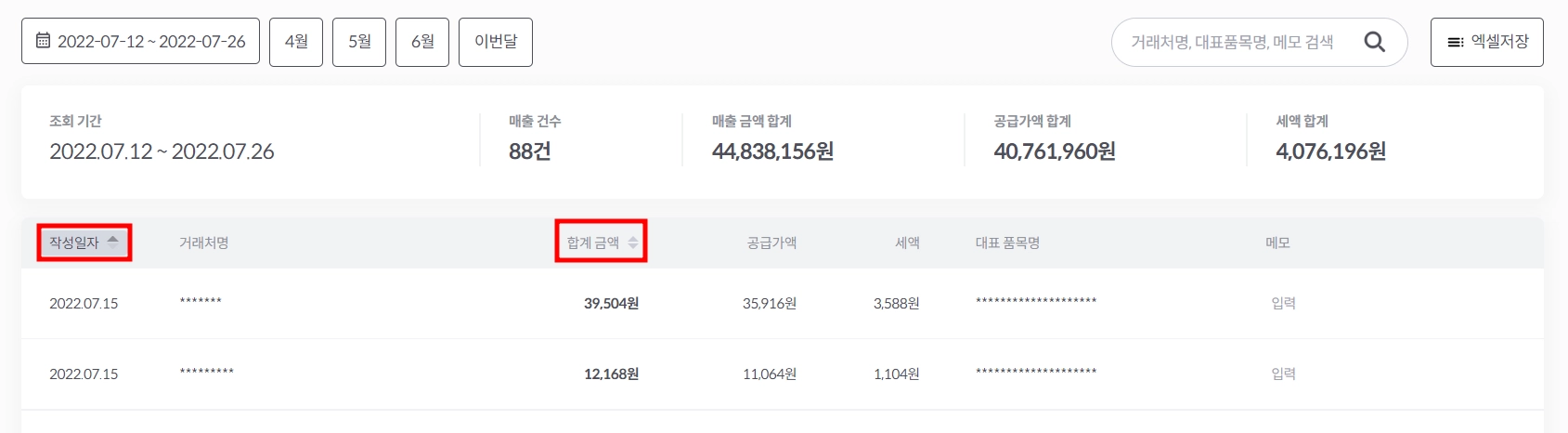Save the list with 엑셀저장
The height and width of the screenshot is (433, 1568).
click(1487, 42)
